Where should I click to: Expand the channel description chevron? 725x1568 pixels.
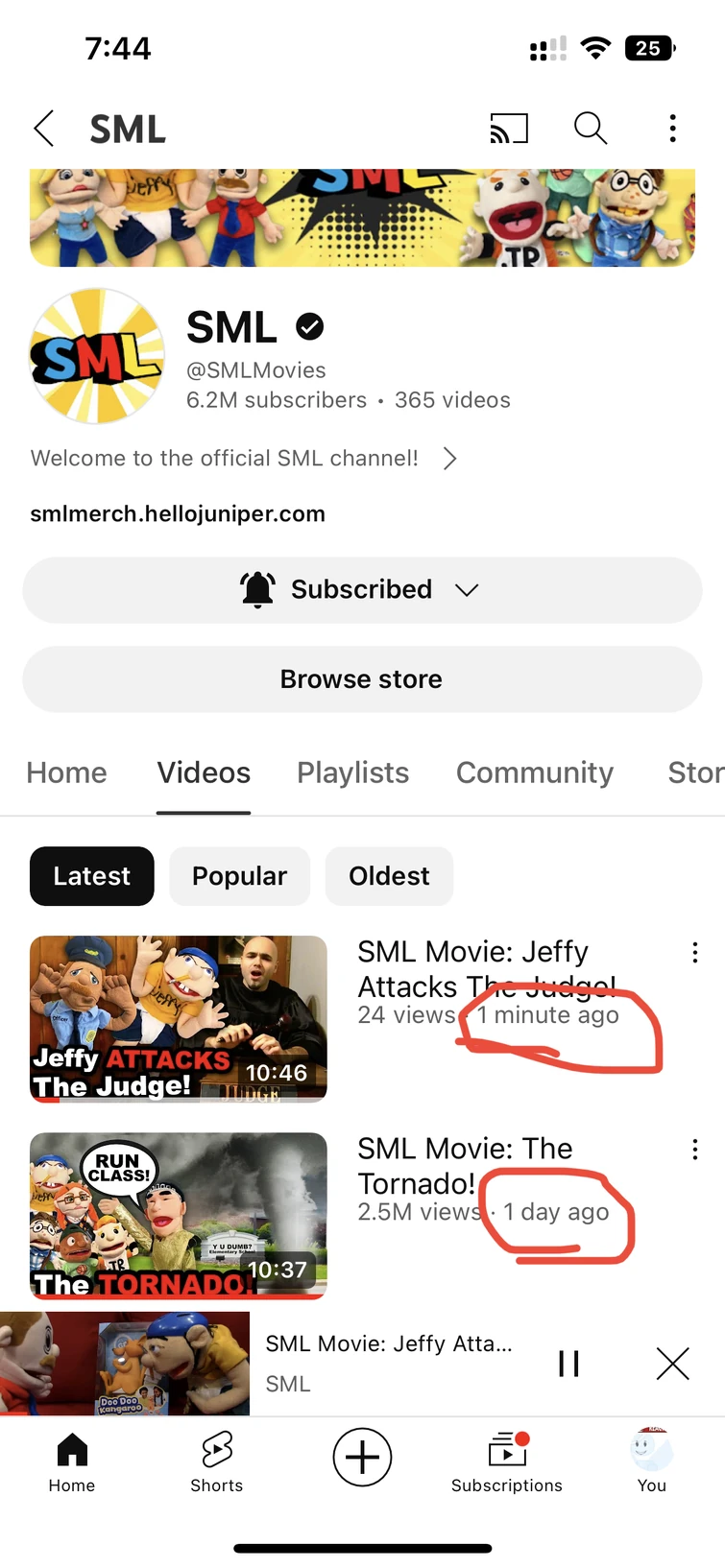[x=449, y=459]
